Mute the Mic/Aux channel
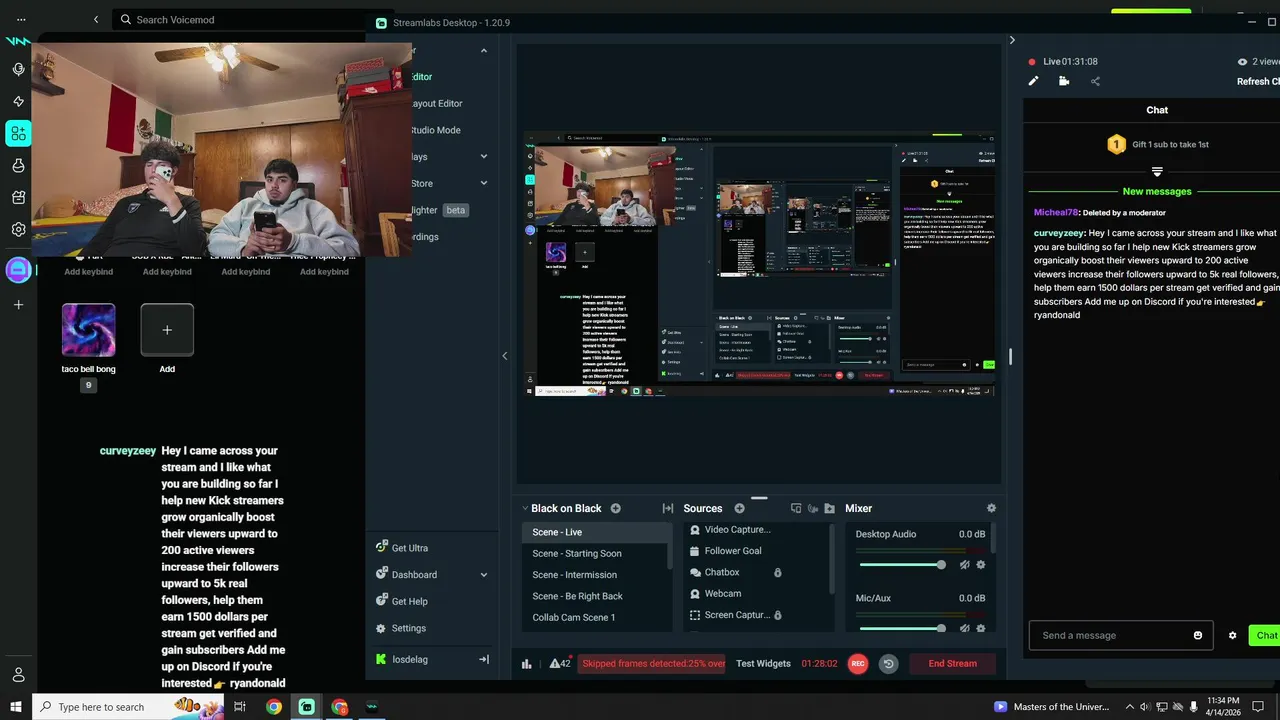The height and width of the screenshot is (720, 1280). pos(964,629)
